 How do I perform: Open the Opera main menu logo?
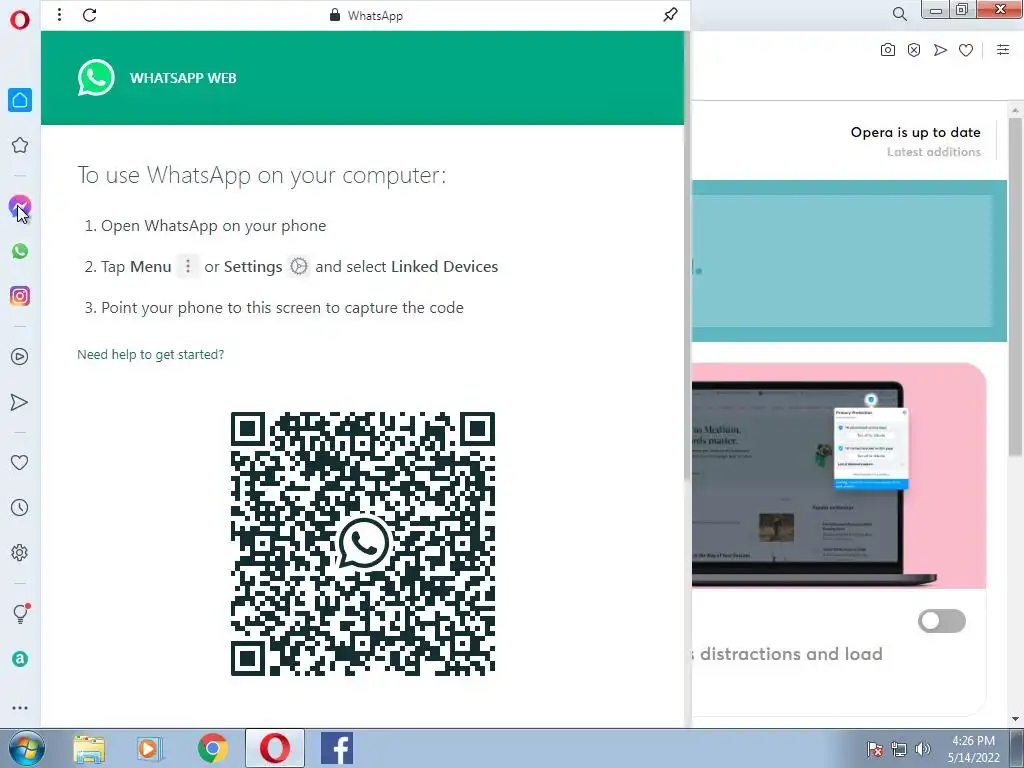(20, 20)
